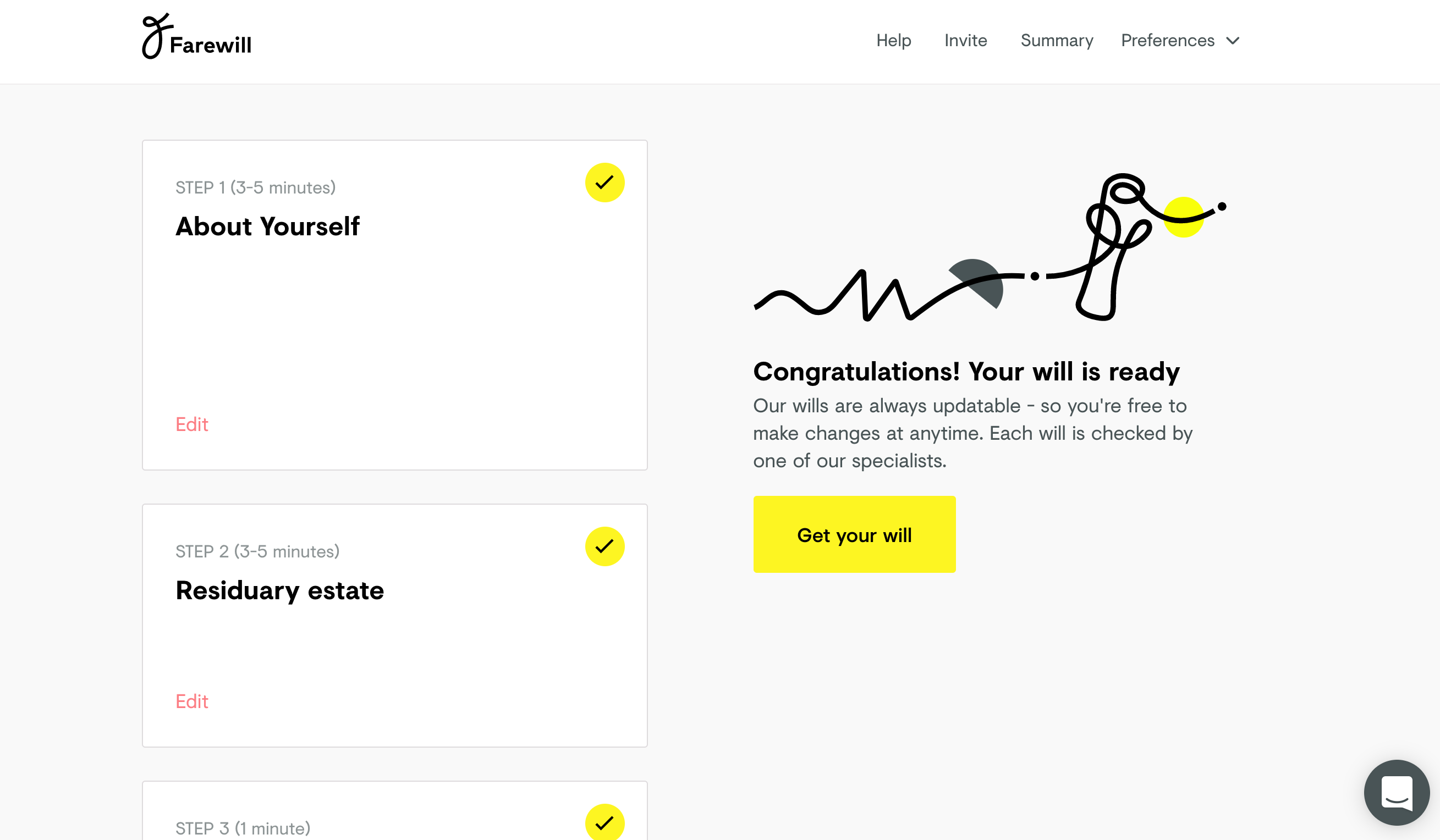Toggle Step 1 About Yourself section

[x=605, y=182]
